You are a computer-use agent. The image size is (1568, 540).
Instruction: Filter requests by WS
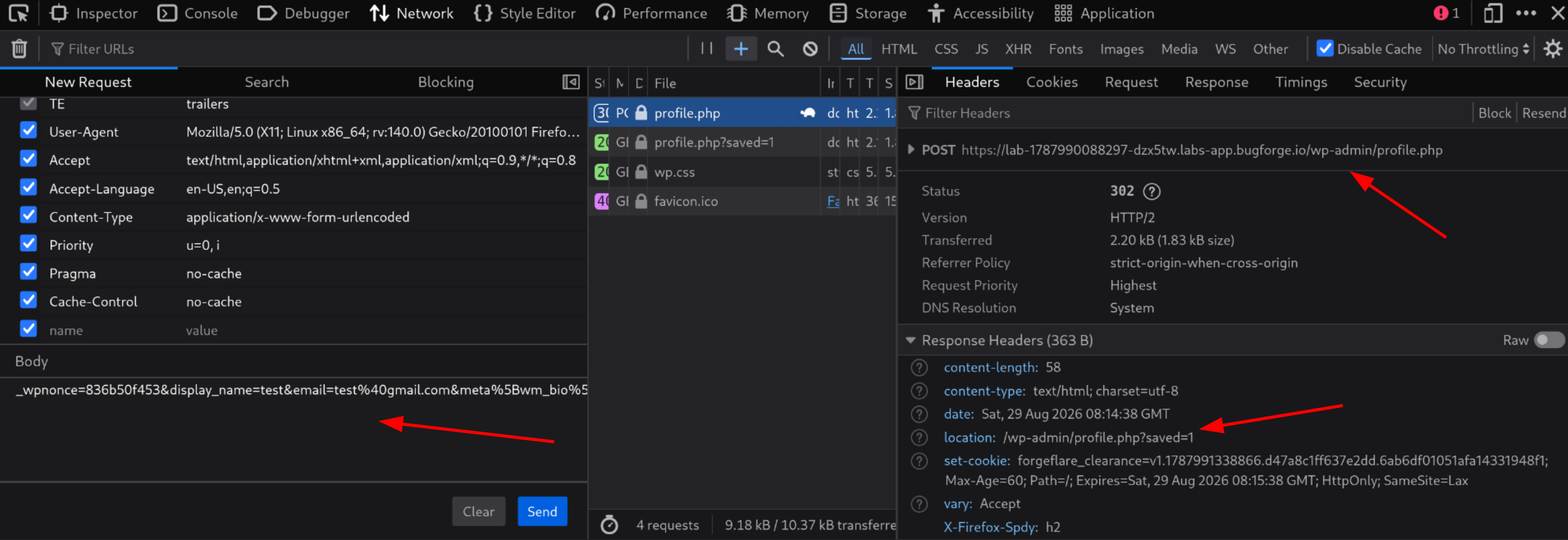tap(1225, 49)
